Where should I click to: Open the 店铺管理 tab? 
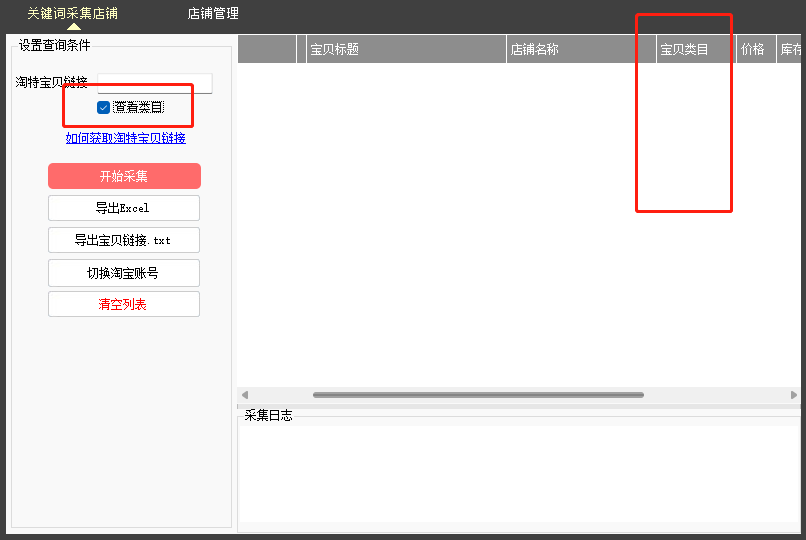213,13
